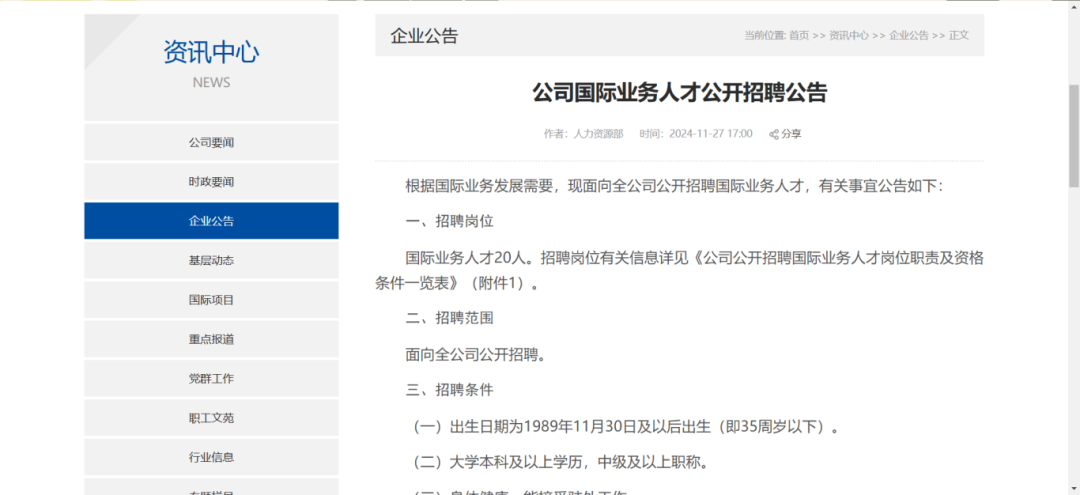The image size is (1080, 495).
Task: Click the 企业公告 breadcrumb link
Action: pos(909,36)
